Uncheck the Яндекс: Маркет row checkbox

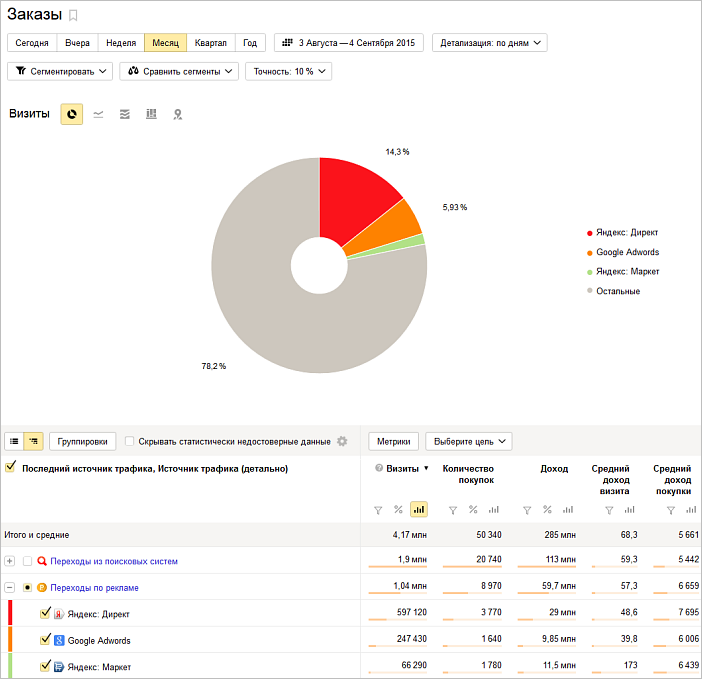point(45,666)
